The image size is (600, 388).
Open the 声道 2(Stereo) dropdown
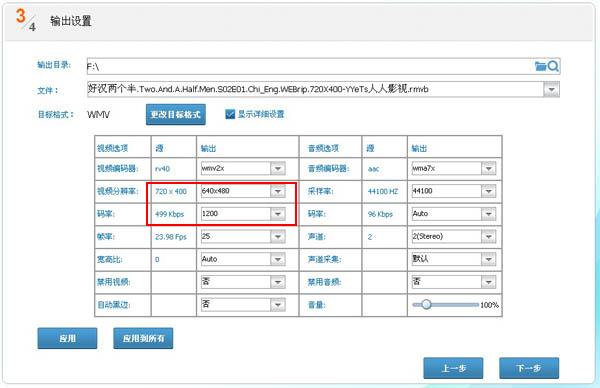pyautogui.click(x=488, y=236)
